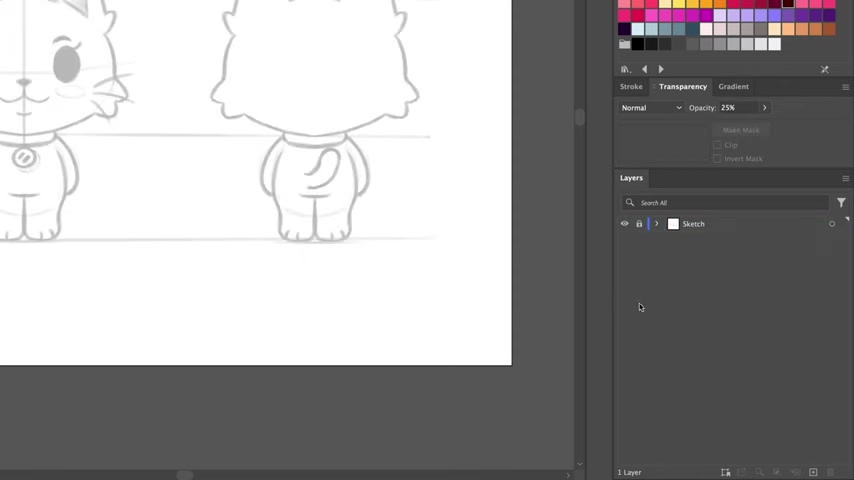The height and width of the screenshot is (480, 854).
Task: Click the Locate Object magnifier icon
Action: click(759, 472)
